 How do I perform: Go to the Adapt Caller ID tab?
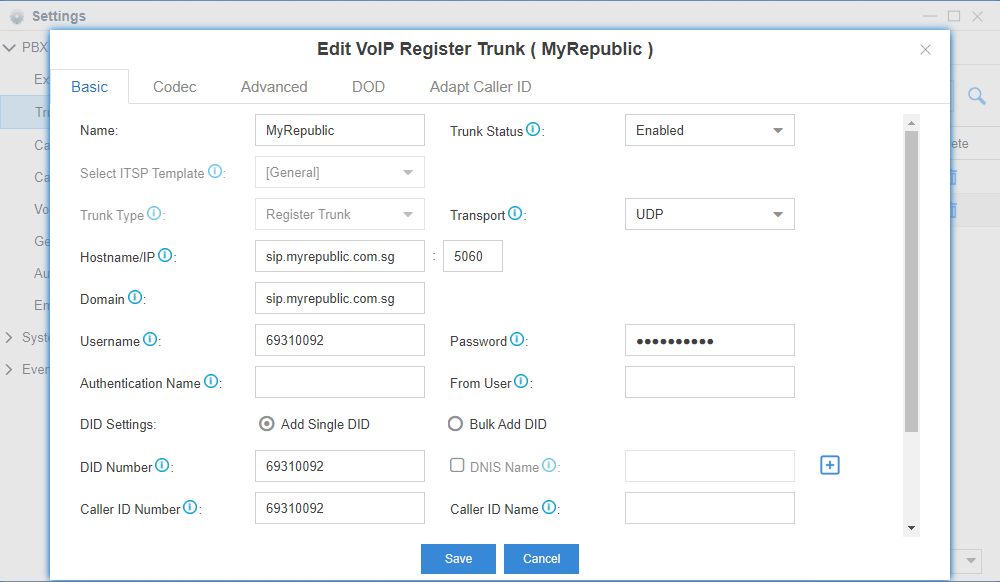tap(480, 87)
